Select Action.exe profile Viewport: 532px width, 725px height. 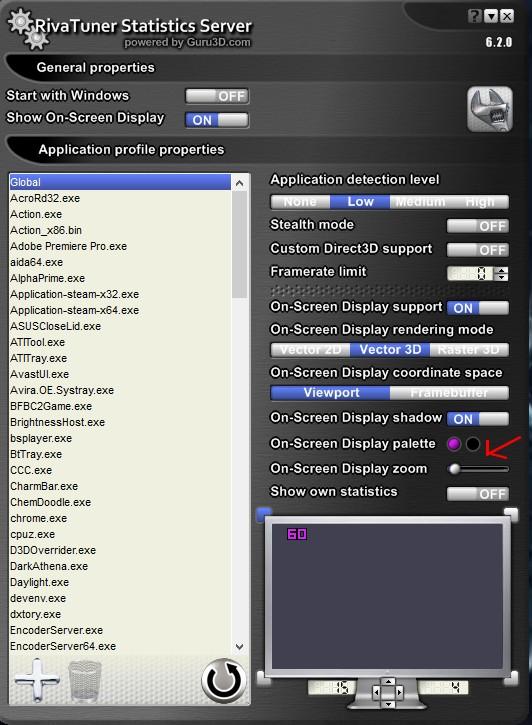click(x=120, y=215)
